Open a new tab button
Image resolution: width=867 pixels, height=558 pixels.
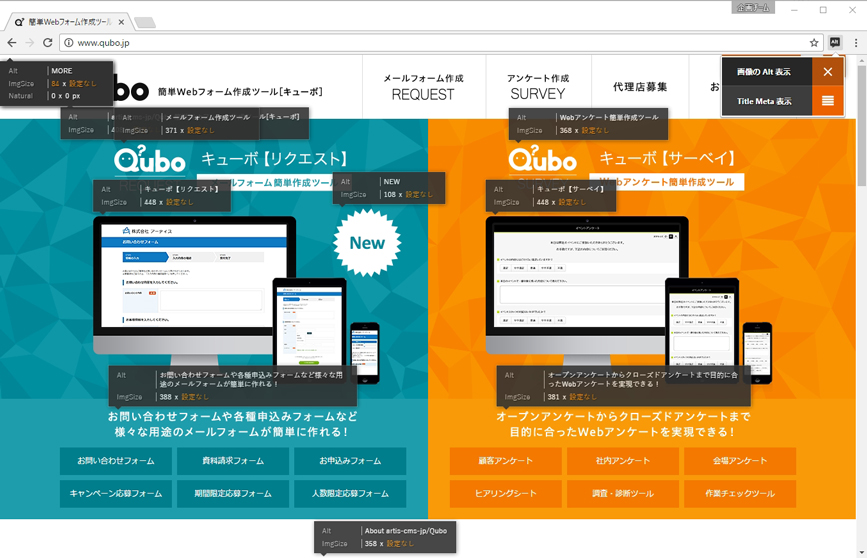(145, 22)
